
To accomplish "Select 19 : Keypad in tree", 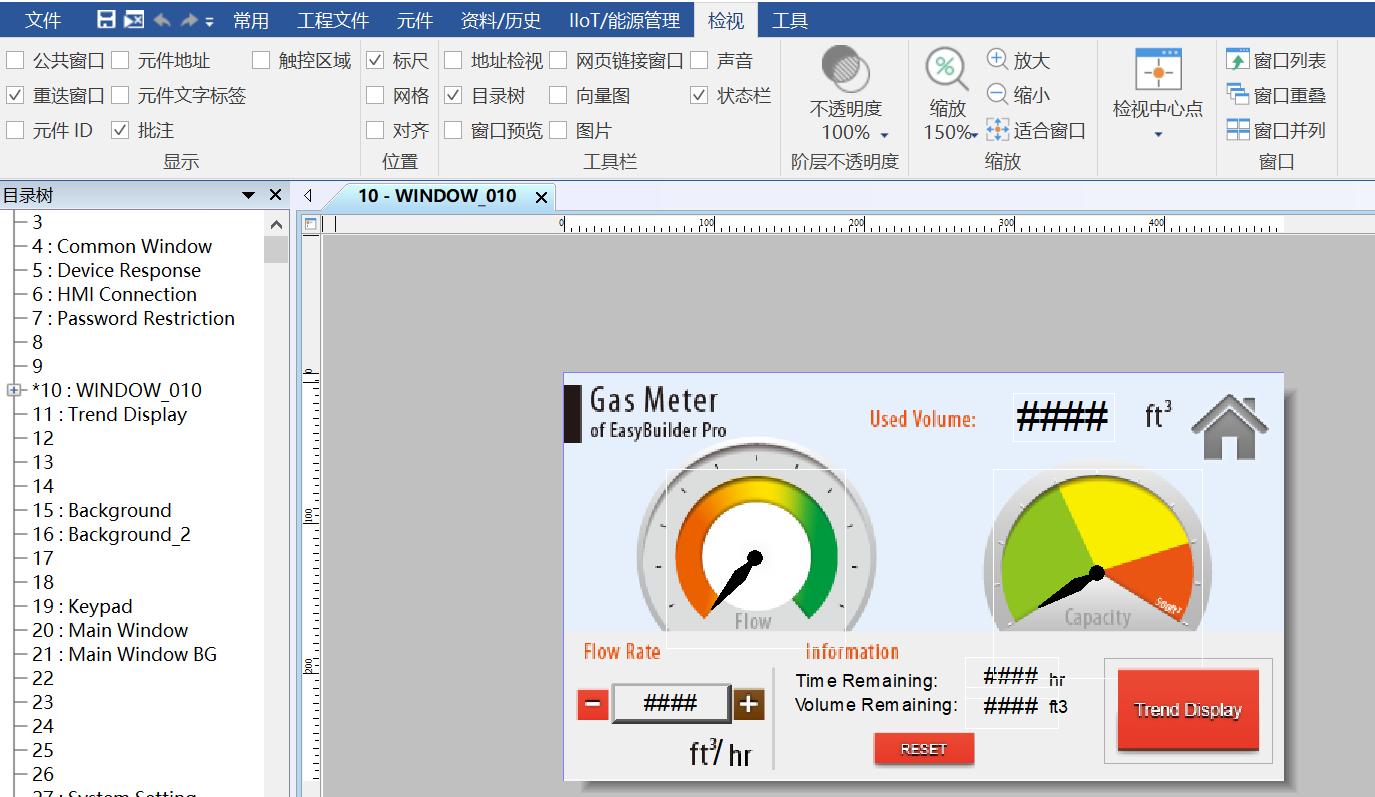I will tap(82, 606).
